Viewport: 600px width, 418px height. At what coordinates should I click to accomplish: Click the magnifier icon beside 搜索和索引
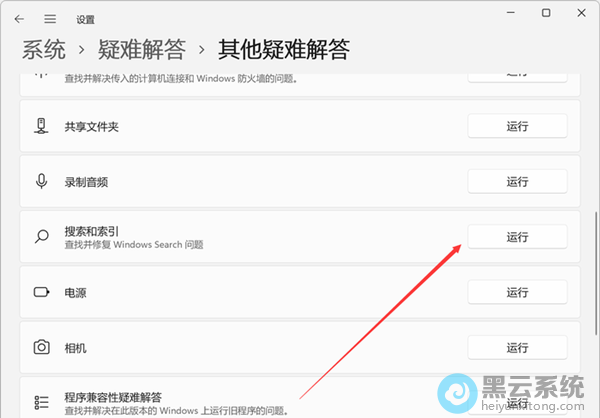[42, 237]
